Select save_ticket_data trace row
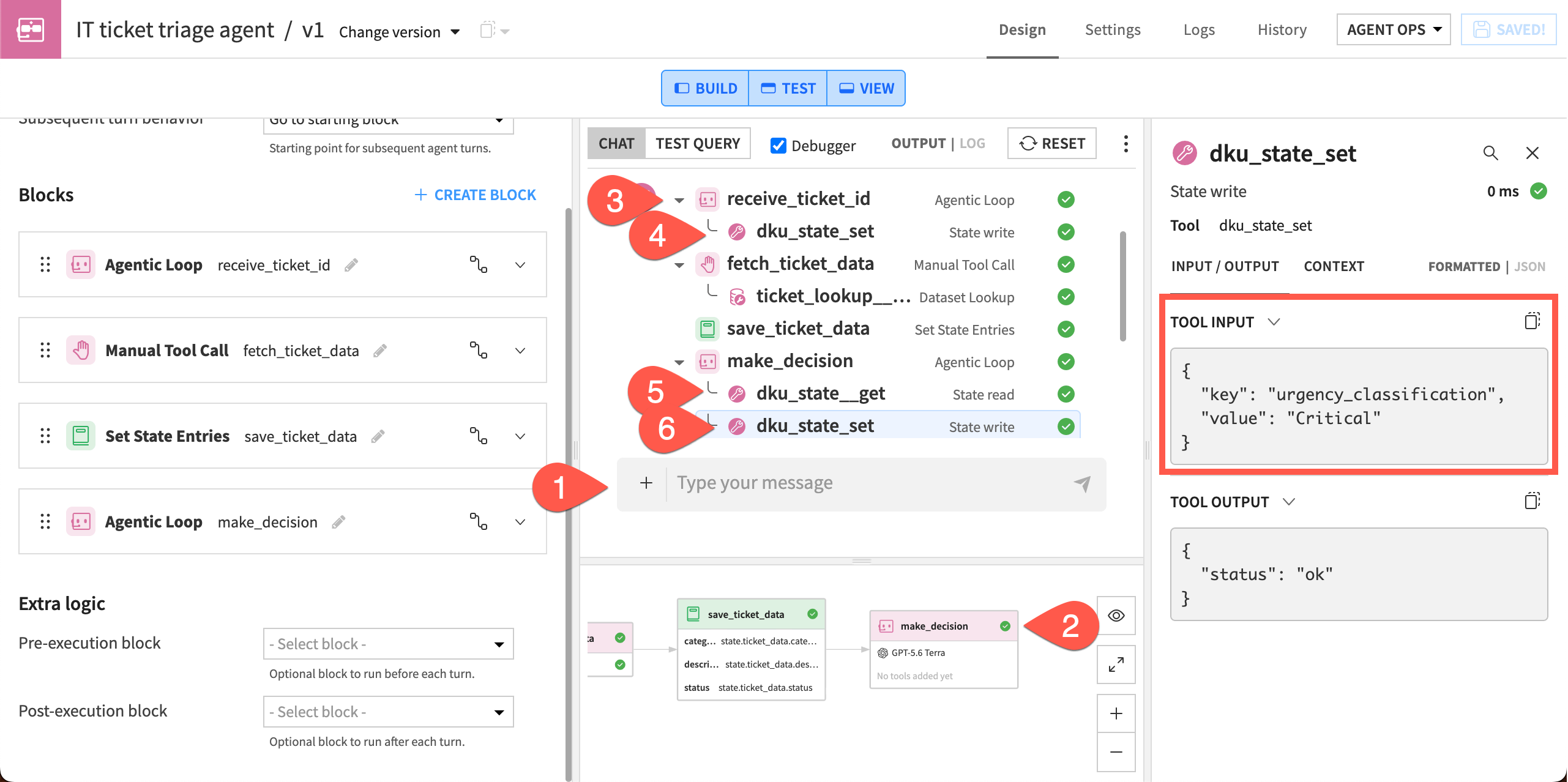Viewport: 1568px width, 782px height. tap(887, 329)
